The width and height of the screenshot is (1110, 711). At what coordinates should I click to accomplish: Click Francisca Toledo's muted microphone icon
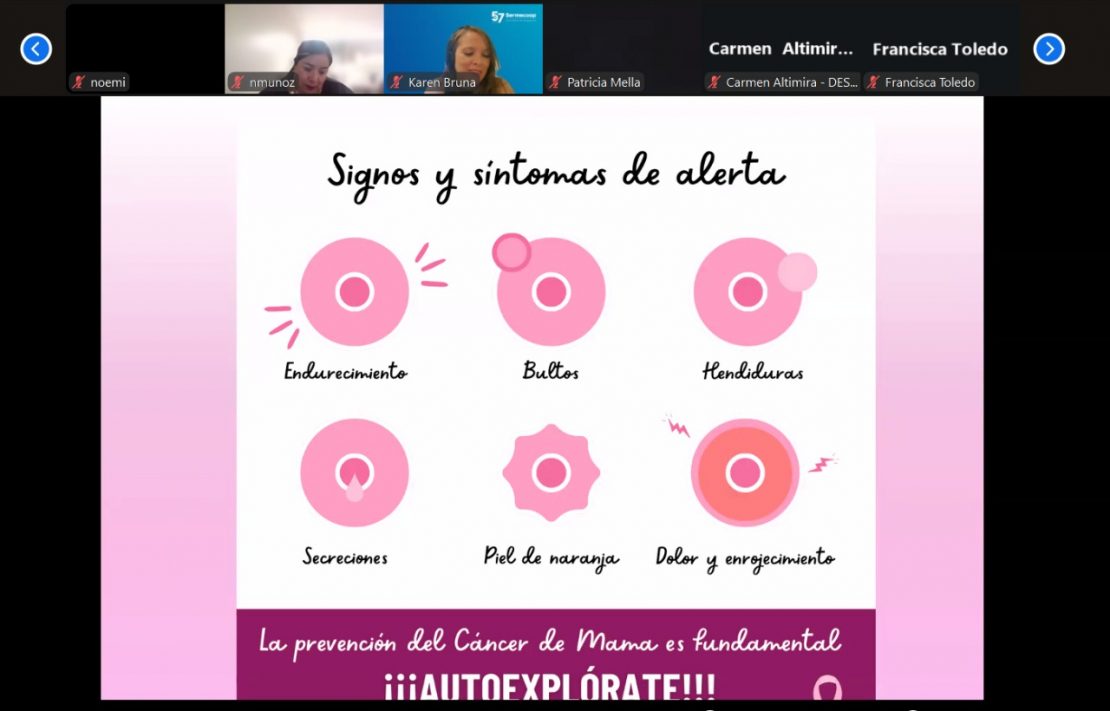(874, 82)
